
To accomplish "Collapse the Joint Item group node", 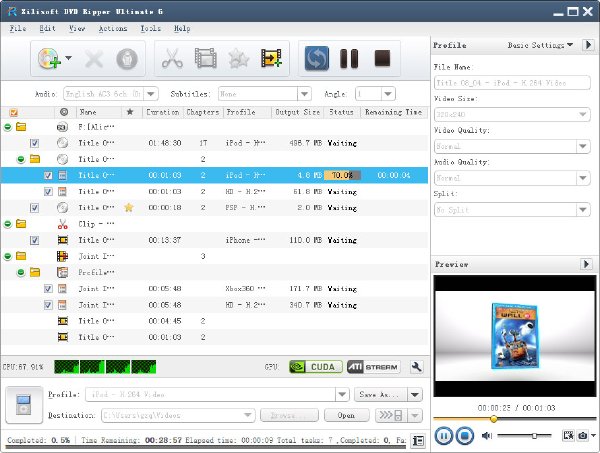I will 7,256.
